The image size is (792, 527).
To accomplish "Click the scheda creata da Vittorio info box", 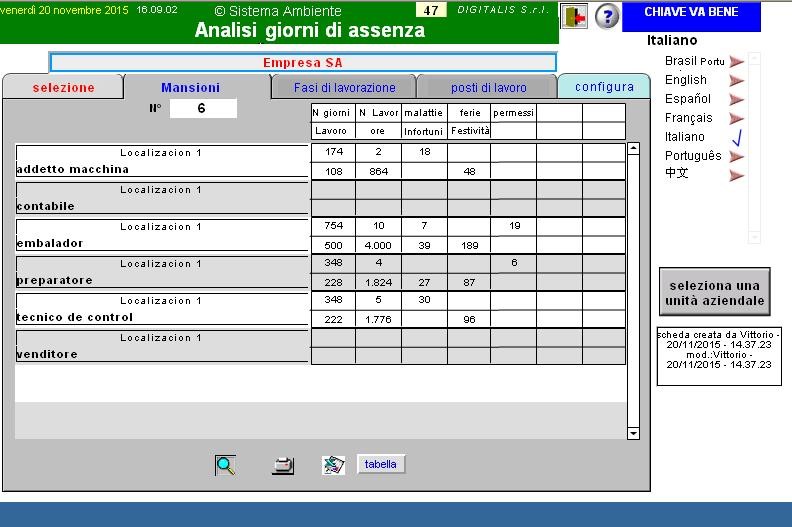I will [719, 356].
